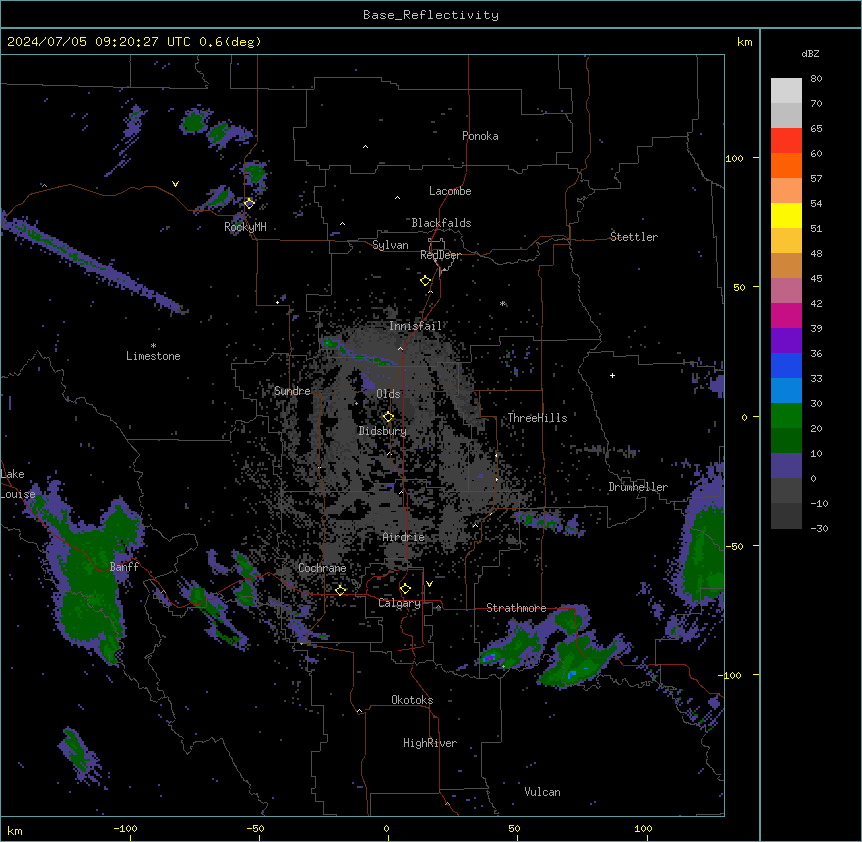862x842 pixels.
Task: Click the dBZ legend heading
Action: coord(810,53)
